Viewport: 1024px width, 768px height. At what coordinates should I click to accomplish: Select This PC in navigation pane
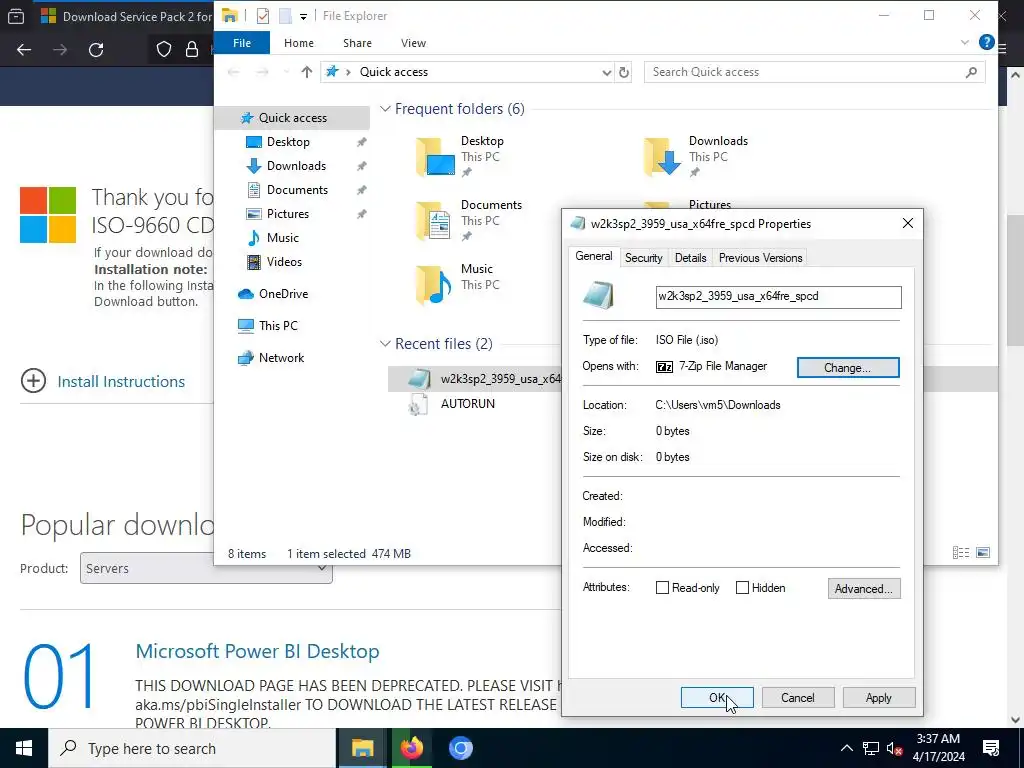278,326
